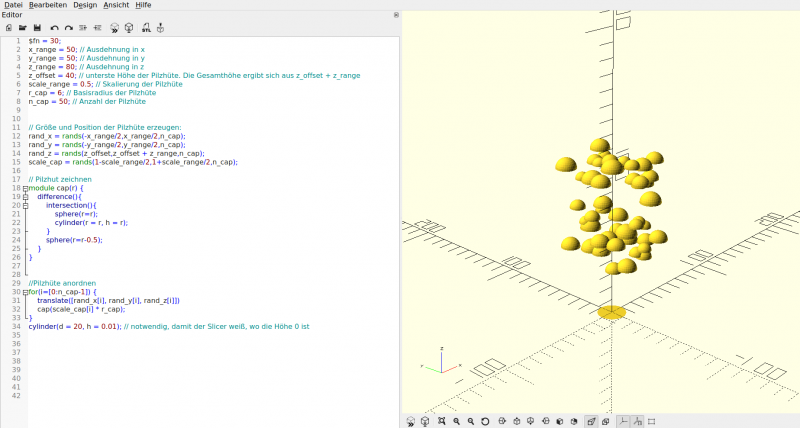Image resolution: width=800 pixels, height=428 pixels.
Task: Toggle Show Edges in viewport toolbar
Action: 652,422
